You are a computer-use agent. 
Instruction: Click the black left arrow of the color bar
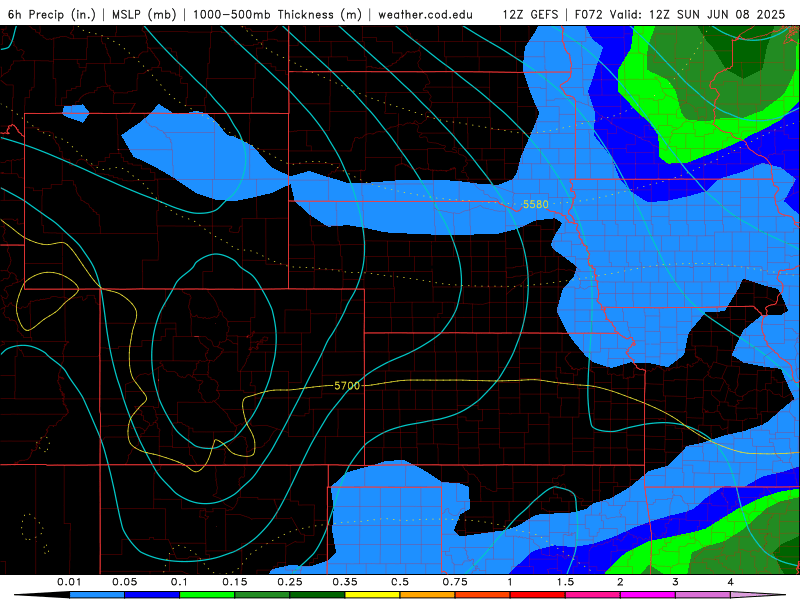pos(42,595)
